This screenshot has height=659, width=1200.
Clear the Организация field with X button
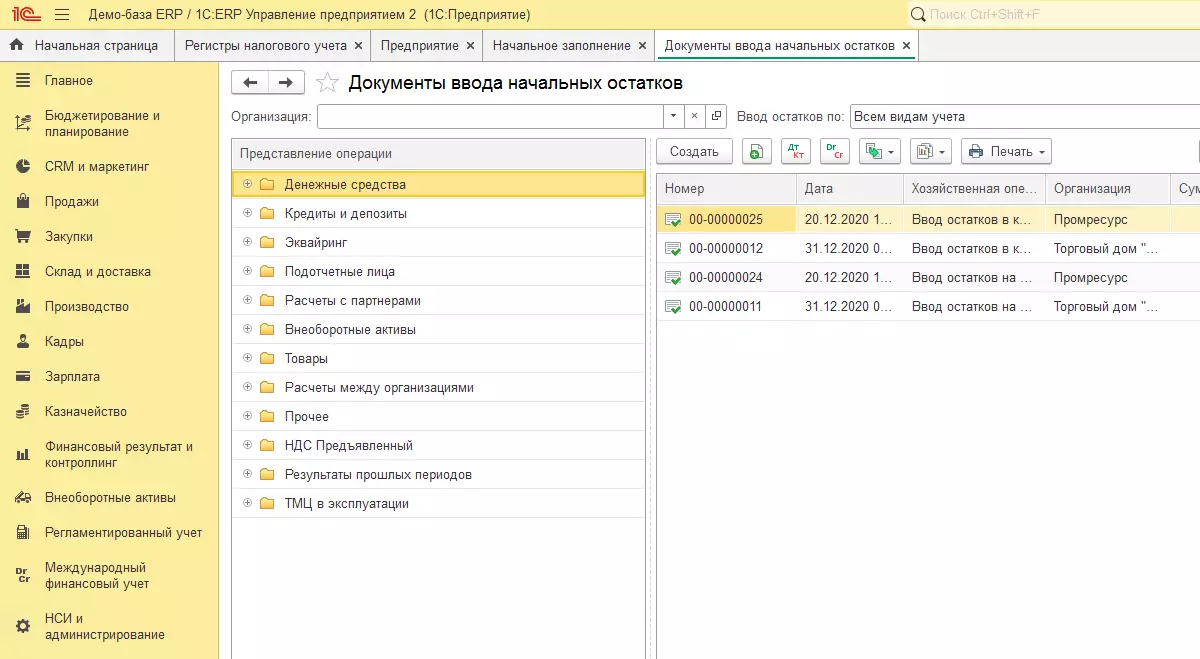point(695,117)
